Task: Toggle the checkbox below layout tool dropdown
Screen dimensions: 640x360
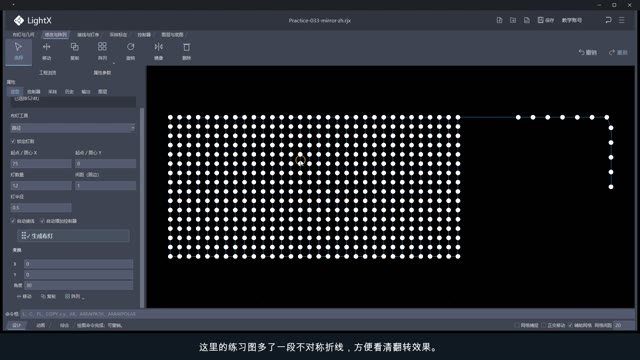Action: [13, 141]
